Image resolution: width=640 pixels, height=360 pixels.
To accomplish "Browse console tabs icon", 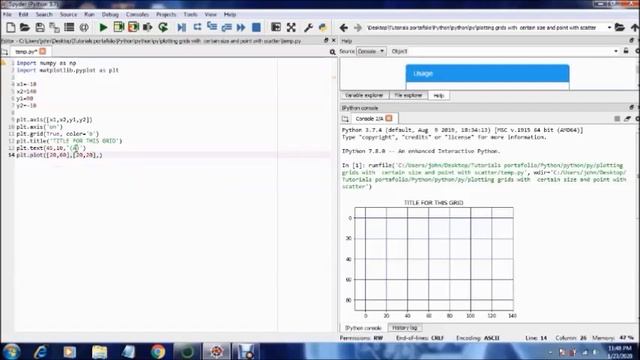I will [x=345, y=119].
